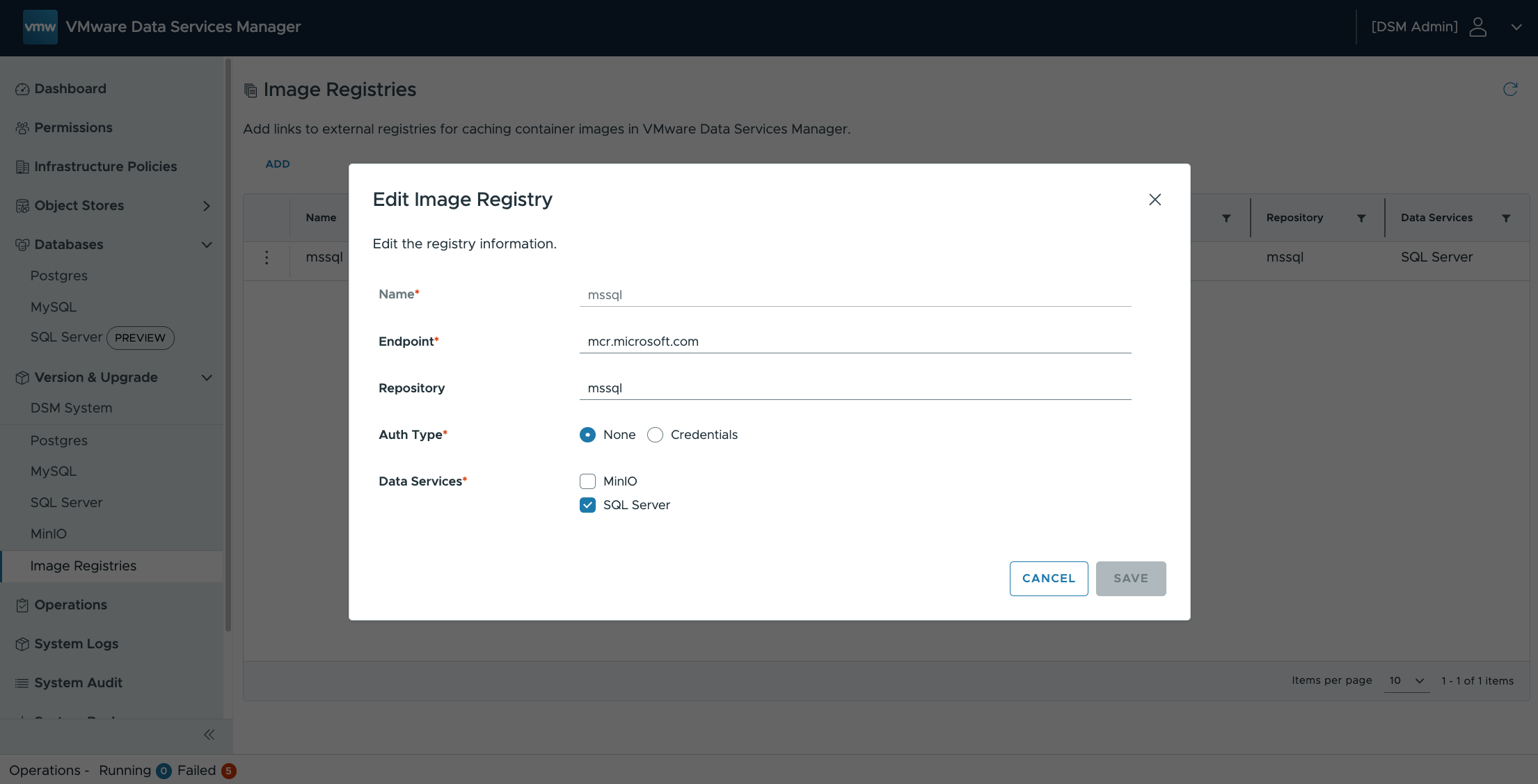Enable the MinIO data service checkbox

[x=587, y=481]
